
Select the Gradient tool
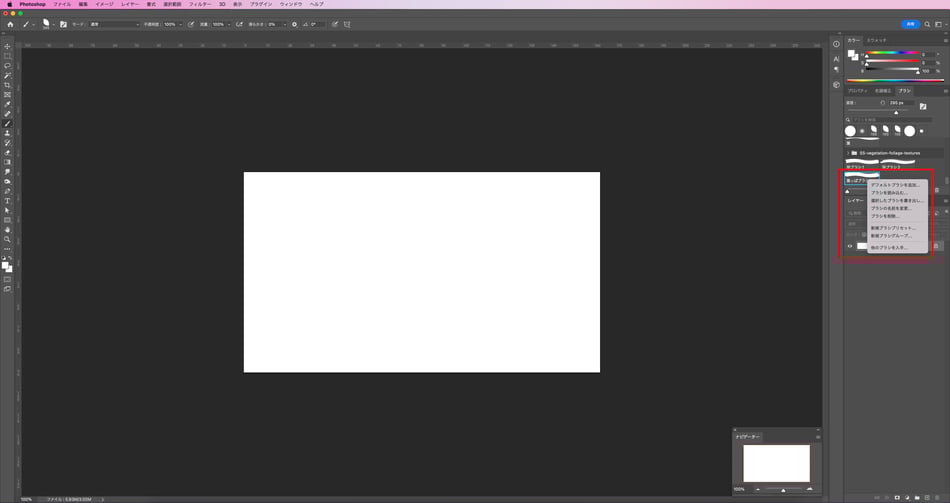(x=7, y=162)
